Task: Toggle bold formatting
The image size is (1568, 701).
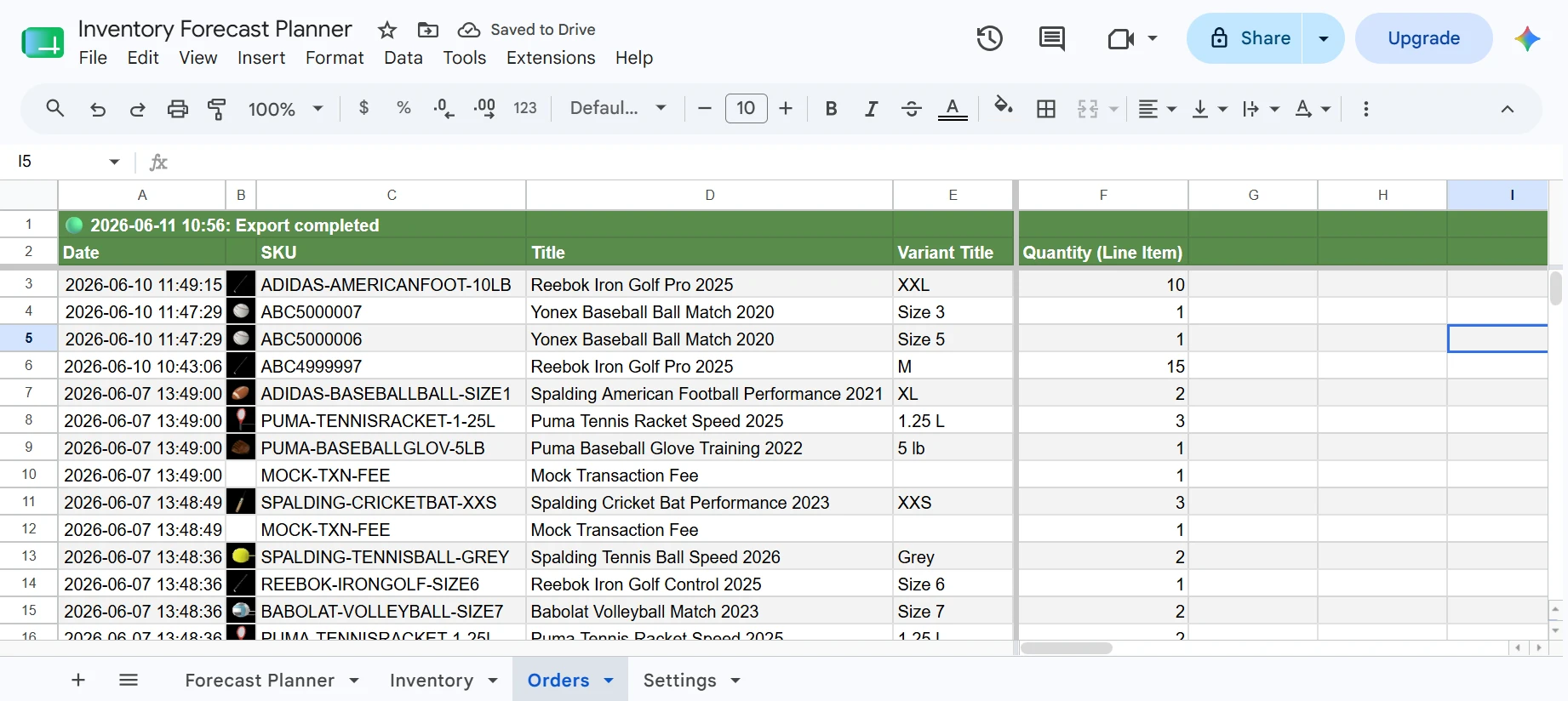Action: click(x=832, y=109)
